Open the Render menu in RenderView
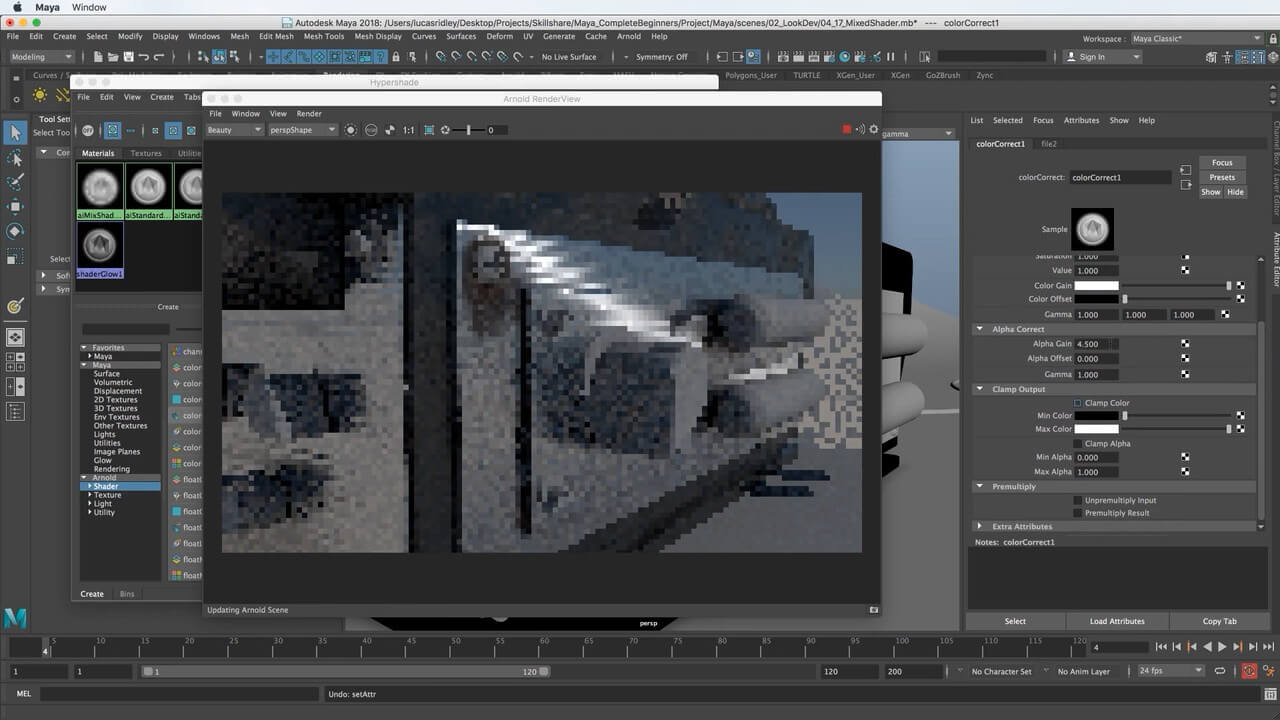The image size is (1280, 720). (309, 114)
